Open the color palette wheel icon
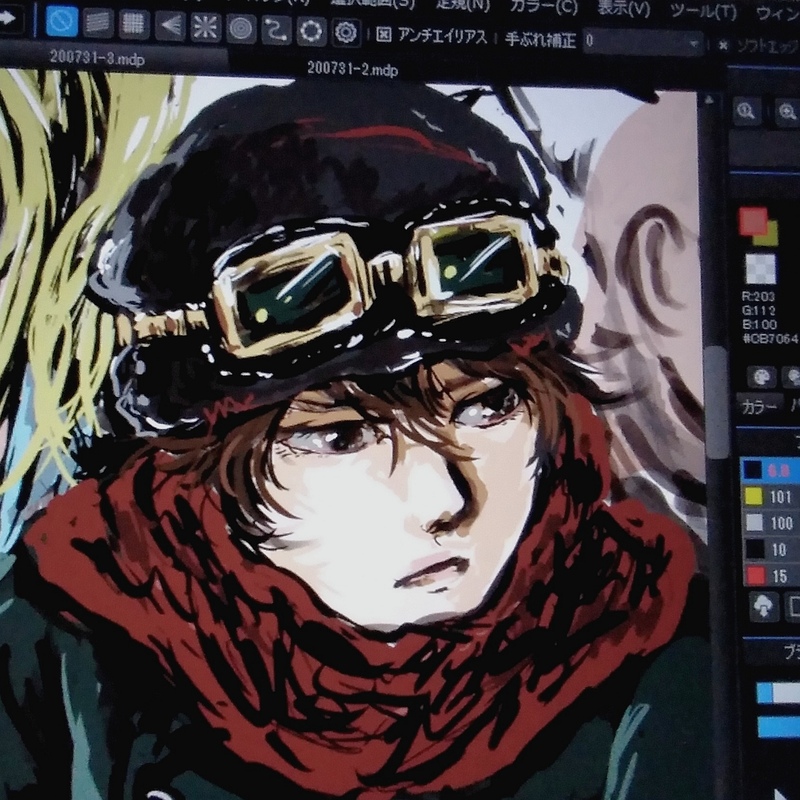 (x=761, y=377)
